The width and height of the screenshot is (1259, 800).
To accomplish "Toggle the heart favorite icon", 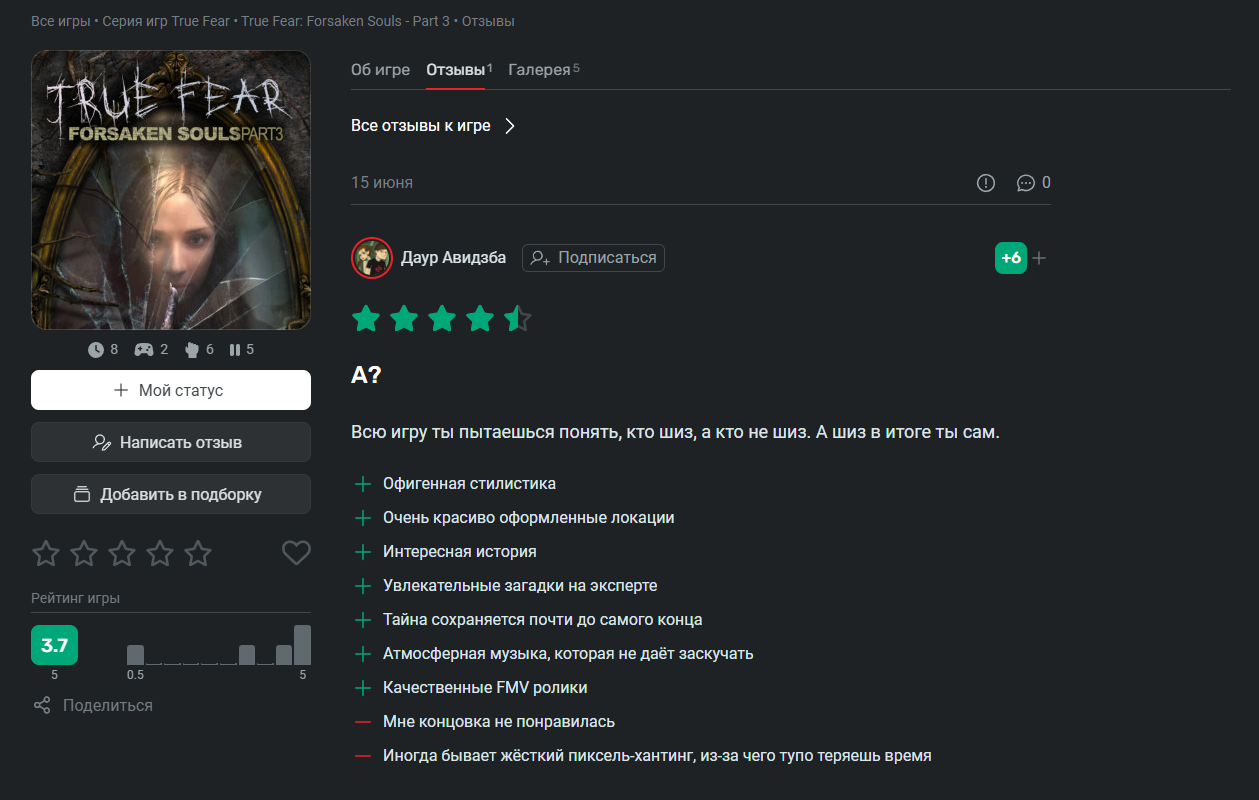I will pos(296,552).
